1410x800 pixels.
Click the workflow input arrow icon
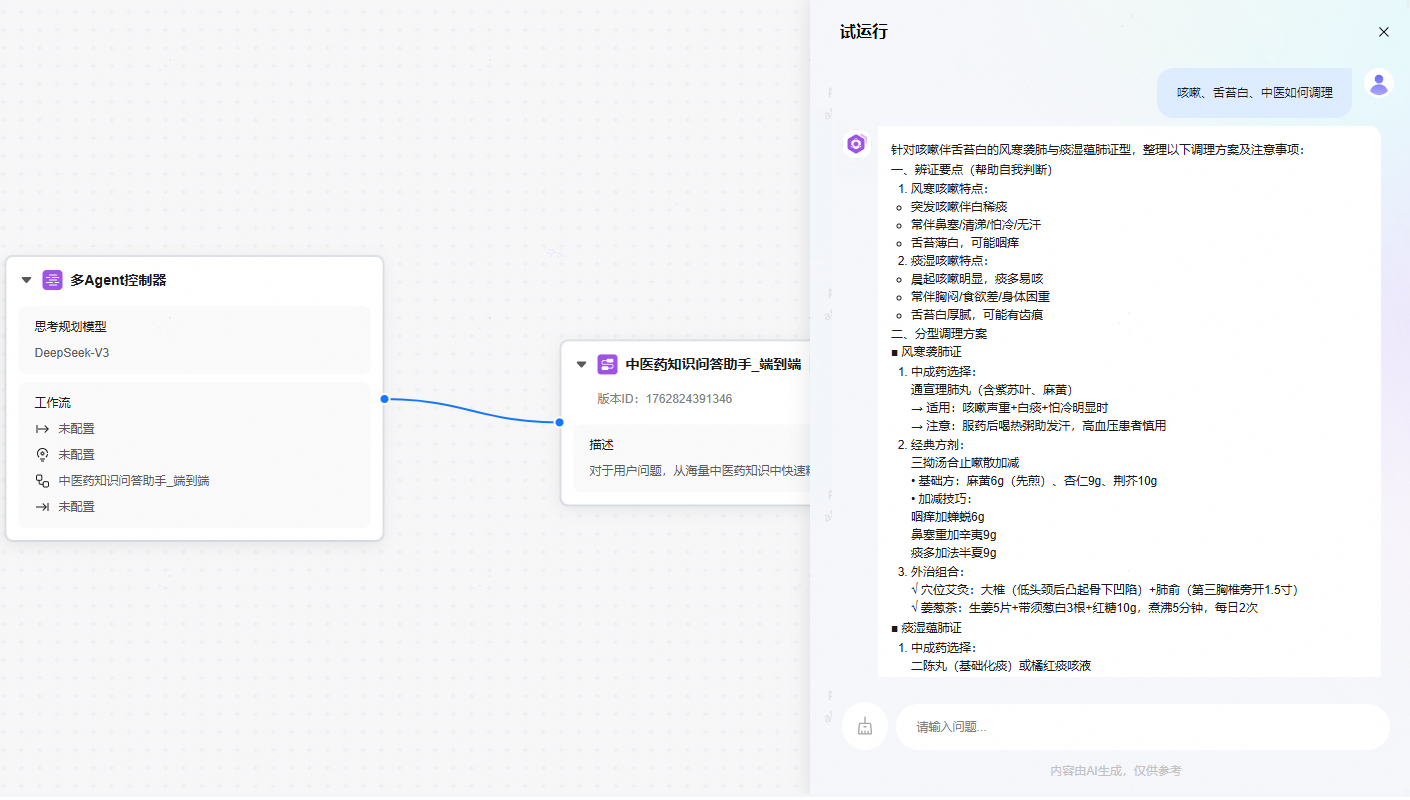pyautogui.click(x=42, y=429)
